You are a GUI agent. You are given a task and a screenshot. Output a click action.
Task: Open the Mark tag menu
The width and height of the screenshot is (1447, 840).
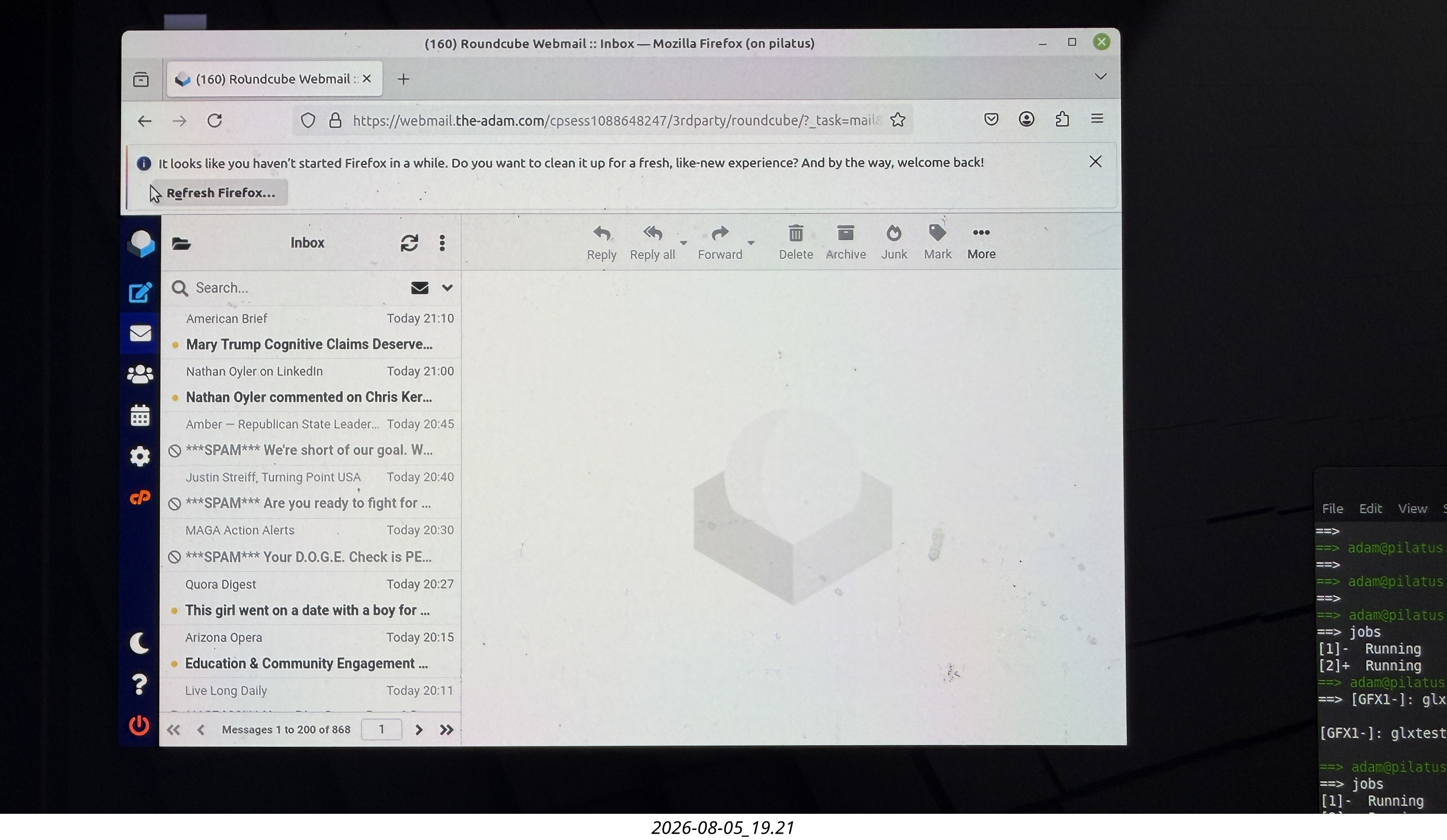point(938,242)
